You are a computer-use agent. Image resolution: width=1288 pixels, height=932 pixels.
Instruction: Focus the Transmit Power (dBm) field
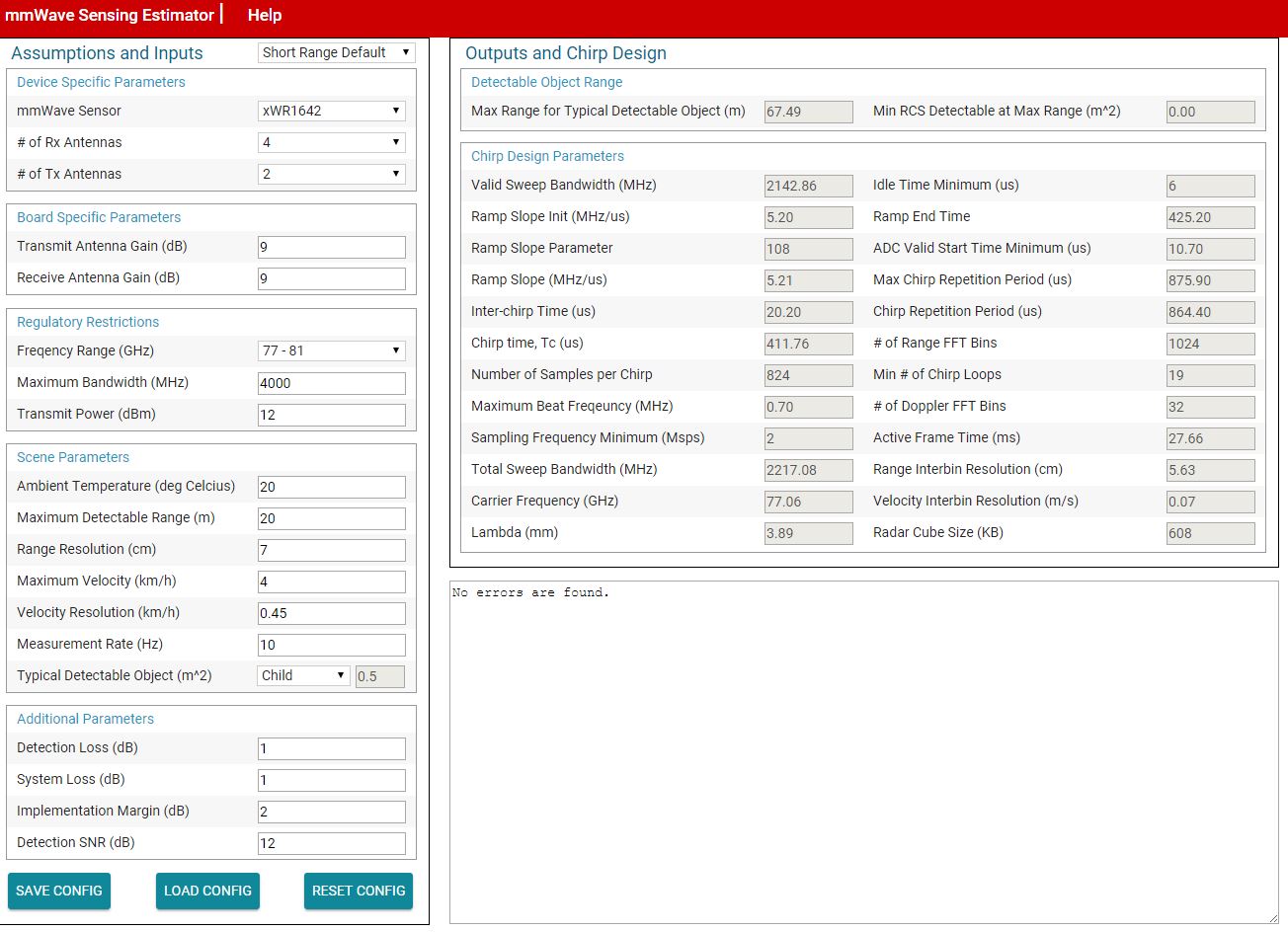pos(332,415)
